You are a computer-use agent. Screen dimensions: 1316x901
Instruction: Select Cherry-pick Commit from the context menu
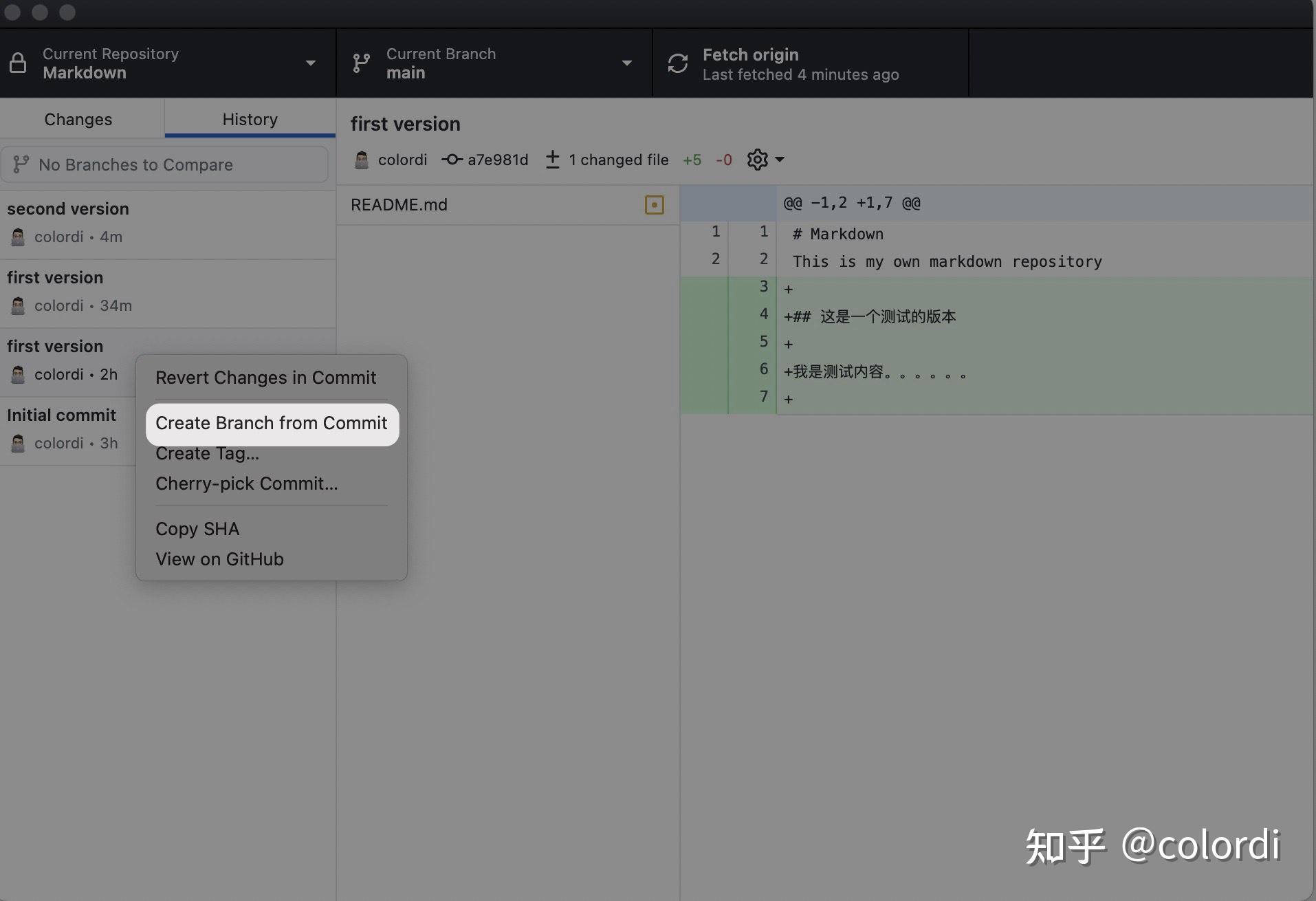tap(246, 484)
